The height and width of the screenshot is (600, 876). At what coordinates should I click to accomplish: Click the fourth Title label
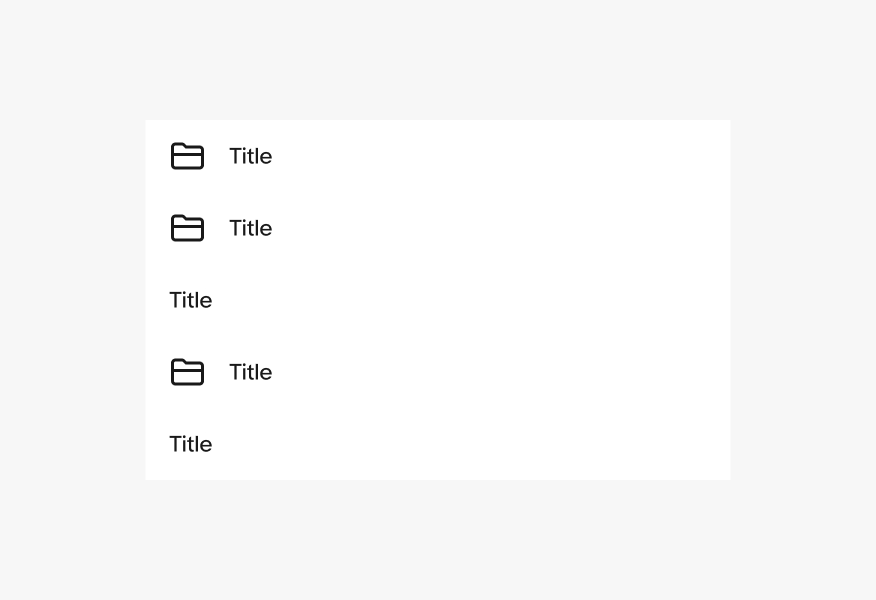tap(250, 372)
